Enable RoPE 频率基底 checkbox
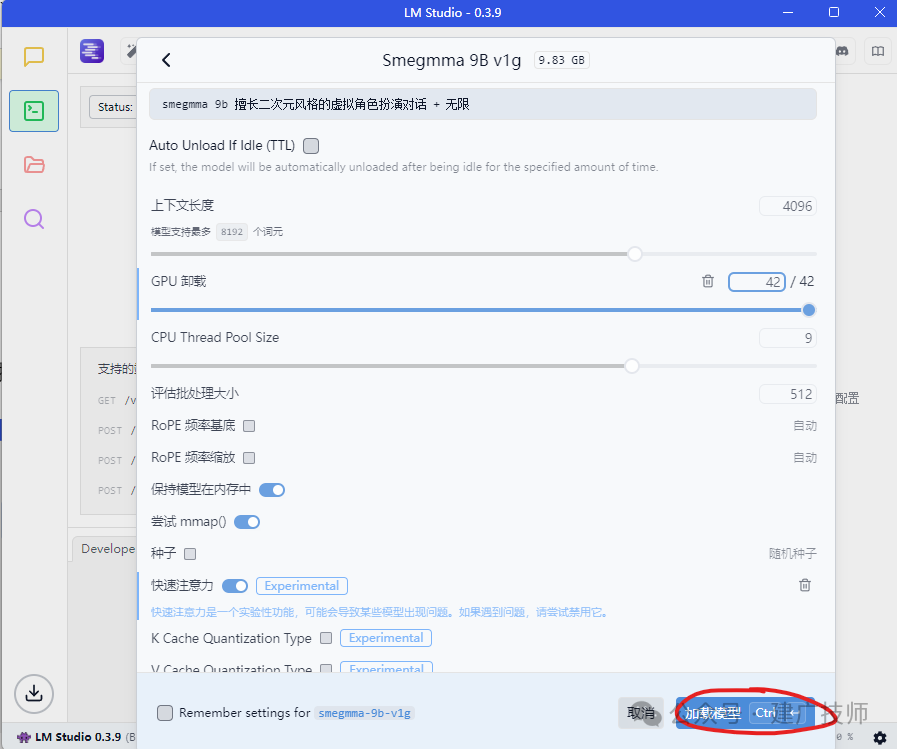This screenshot has height=749, width=897. pyautogui.click(x=249, y=426)
